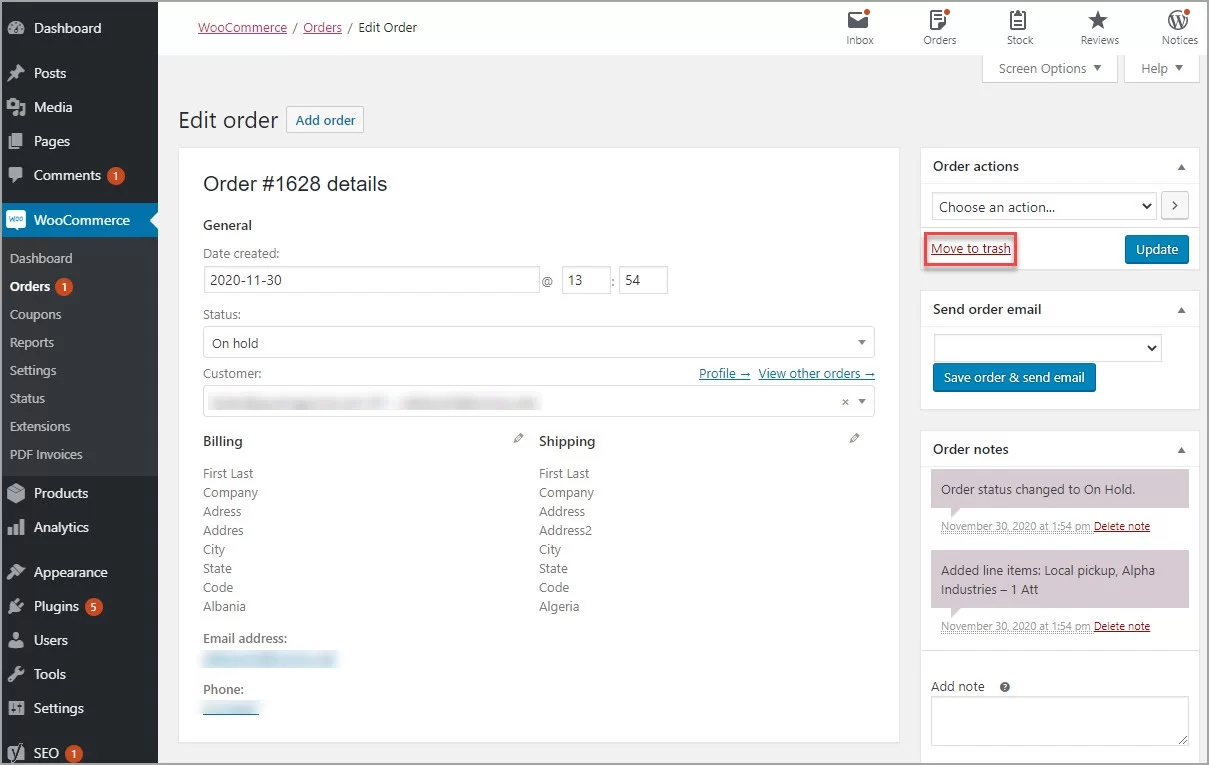Click the pencil icon to edit Shipping details
Viewport: 1209px width, 765px height.
coord(854,438)
